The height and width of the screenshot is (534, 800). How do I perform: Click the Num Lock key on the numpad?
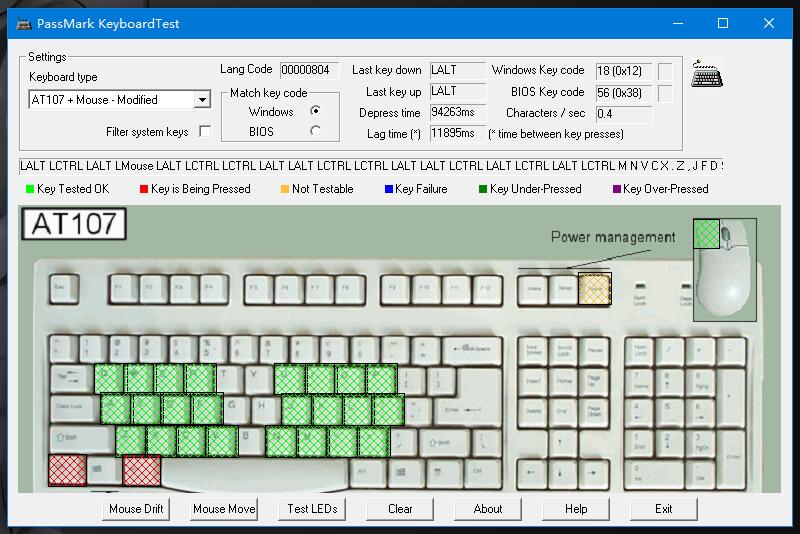pos(640,350)
